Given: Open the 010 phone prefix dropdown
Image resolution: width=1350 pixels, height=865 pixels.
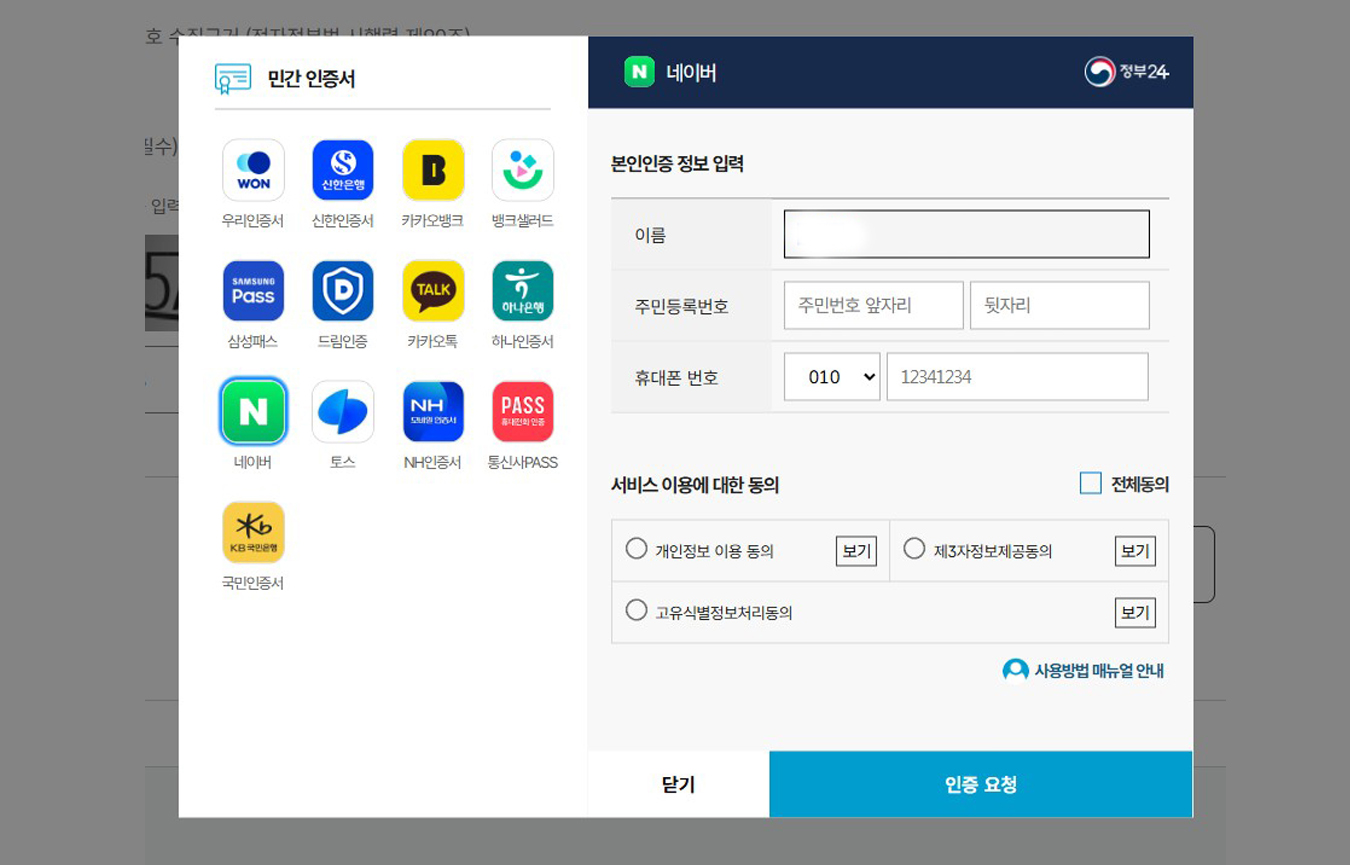Looking at the screenshot, I should (x=831, y=376).
